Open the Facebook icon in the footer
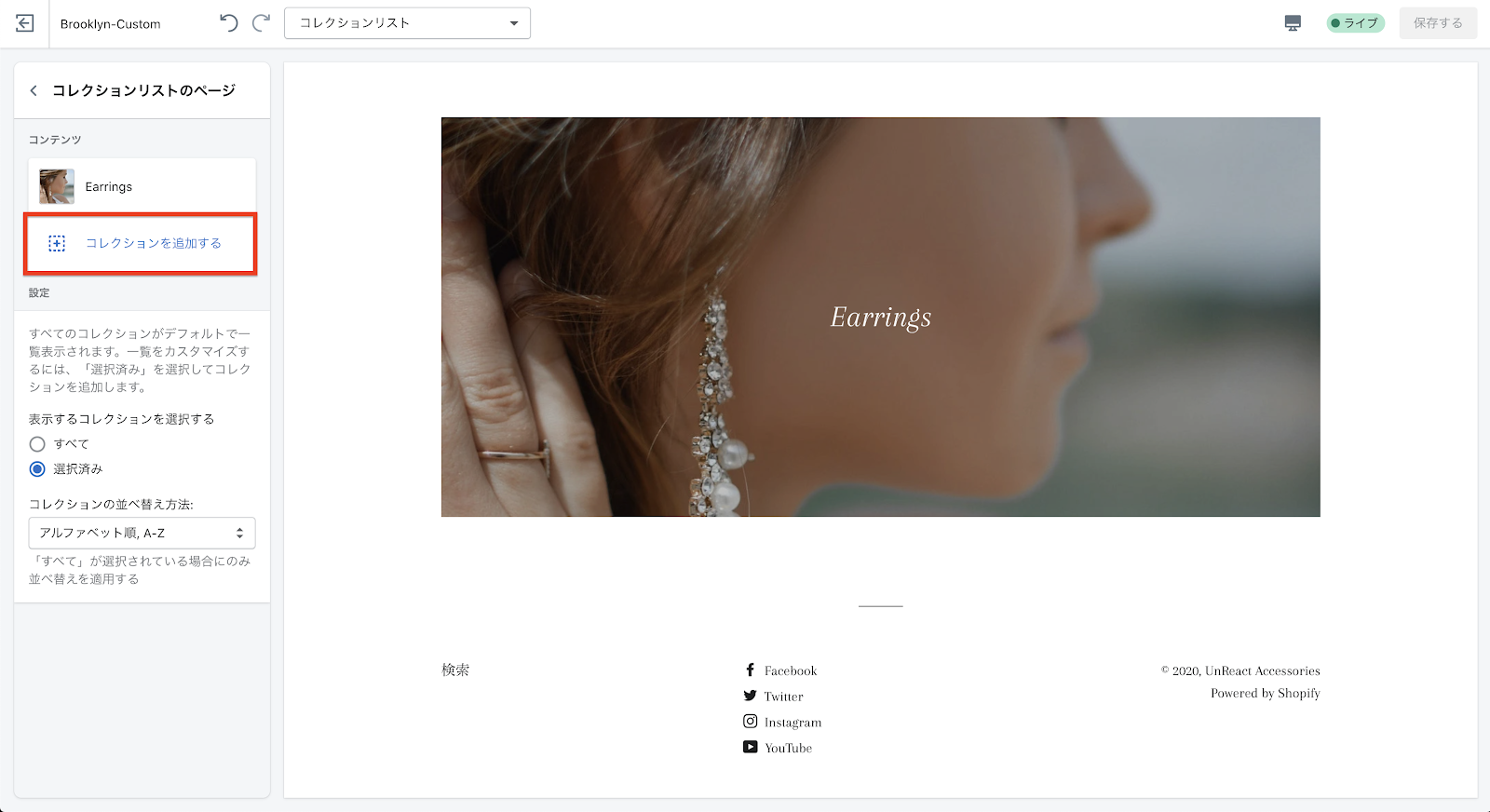 point(750,670)
